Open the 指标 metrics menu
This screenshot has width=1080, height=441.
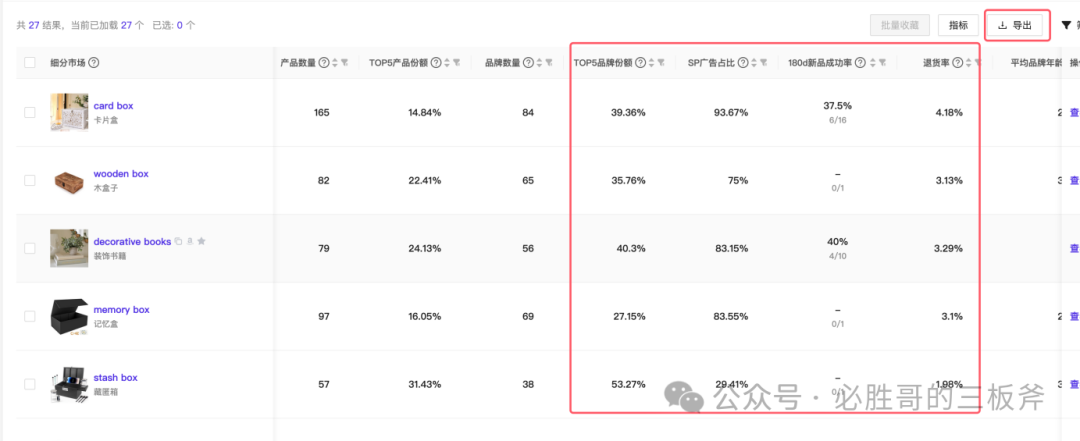pyautogui.click(x=958, y=25)
